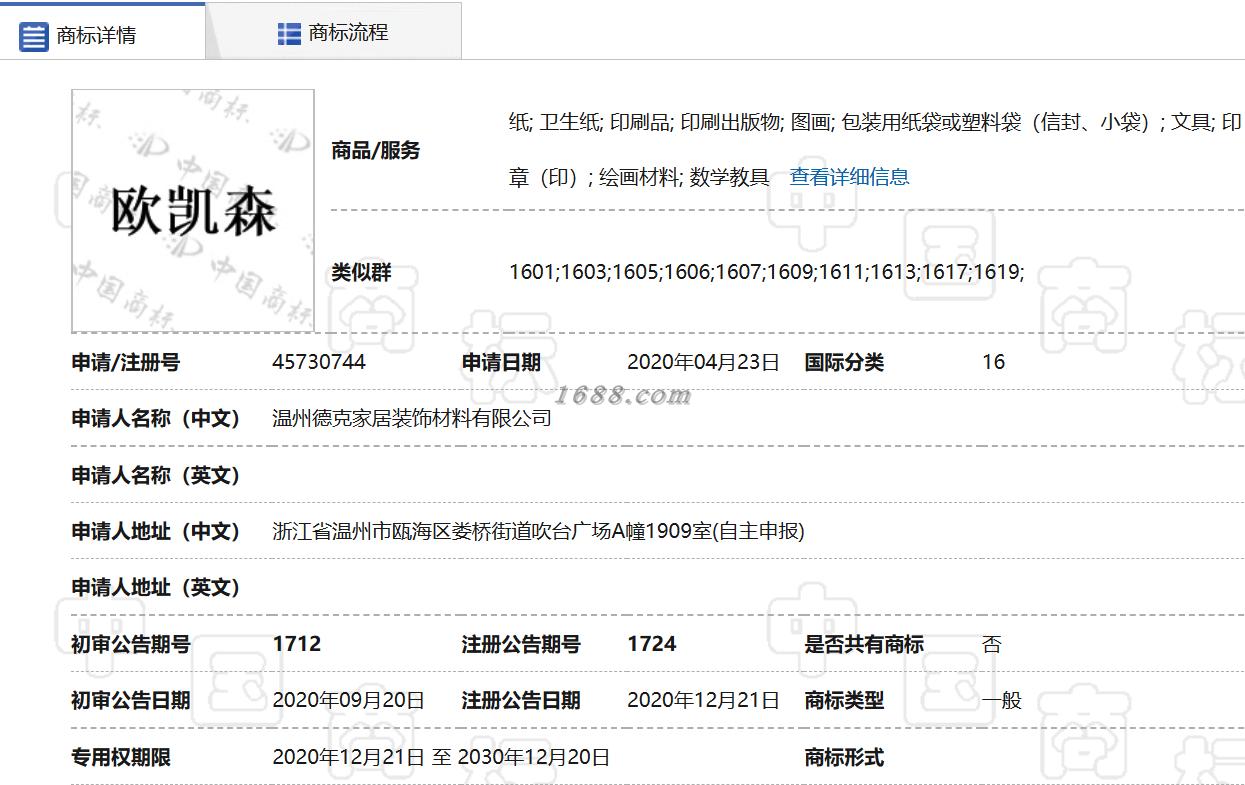The image size is (1245, 785).
Task: Click the 商标类型 label
Action: tap(845, 700)
